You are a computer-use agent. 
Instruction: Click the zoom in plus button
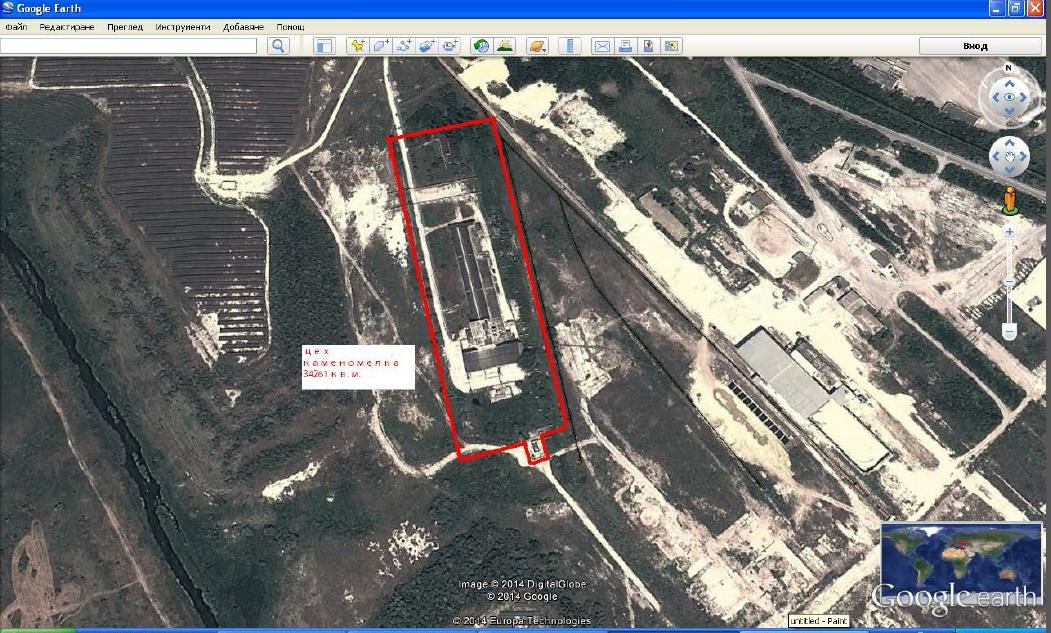1009,232
